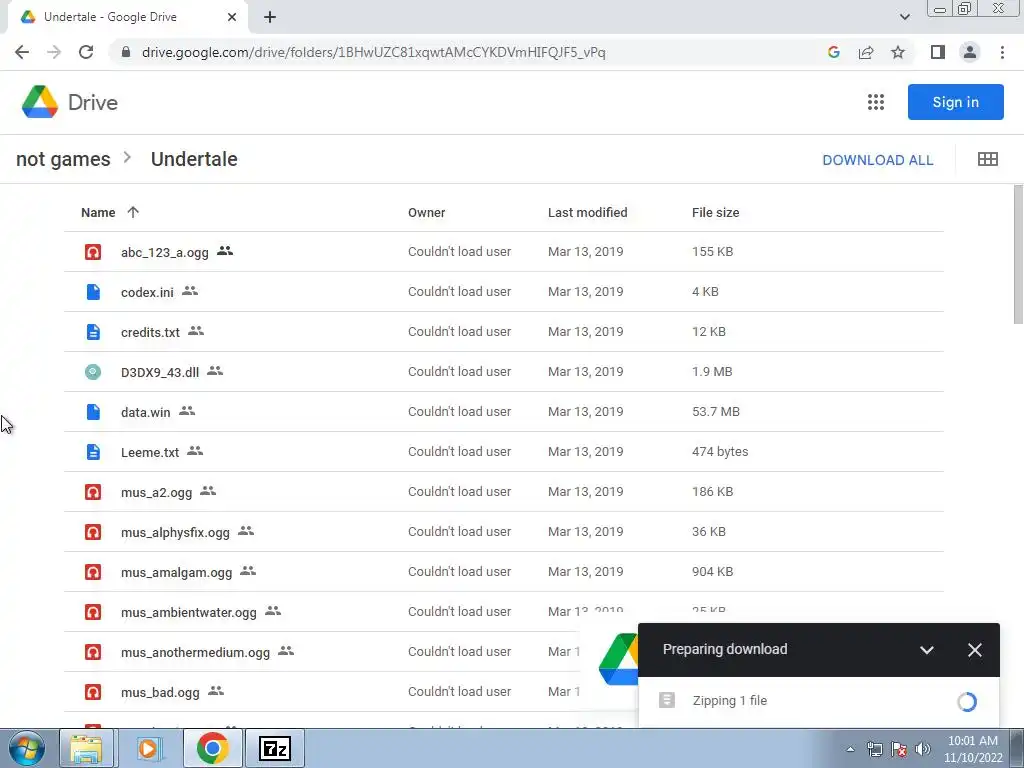
Task: Click the Google Drive logo
Action: click(x=40, y=102)
